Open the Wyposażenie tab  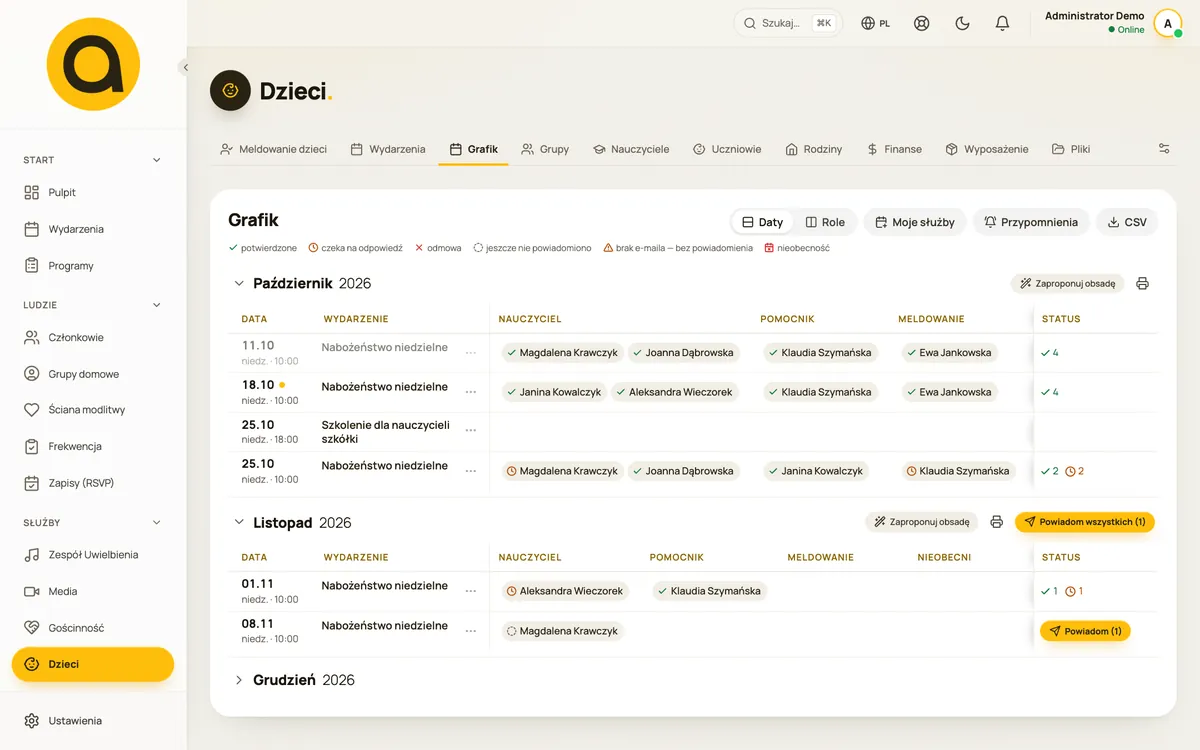pos(986,149)
